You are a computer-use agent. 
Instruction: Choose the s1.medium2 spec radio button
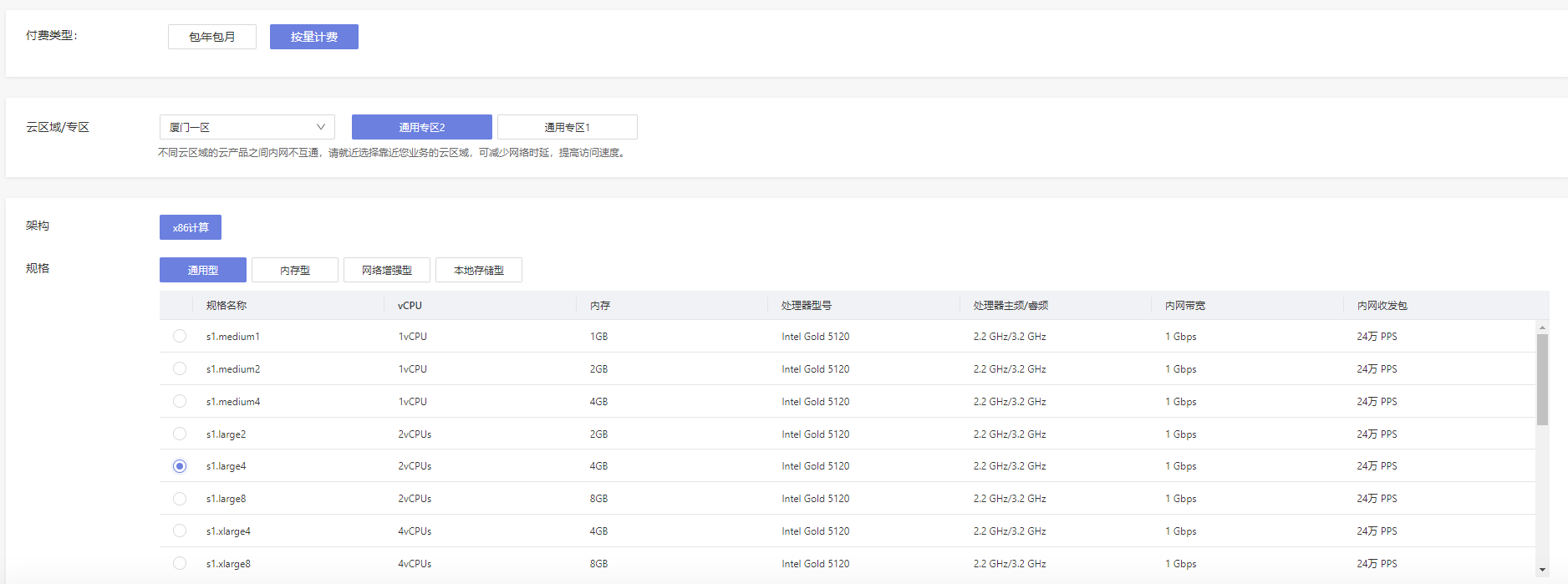tap(180, 368)
